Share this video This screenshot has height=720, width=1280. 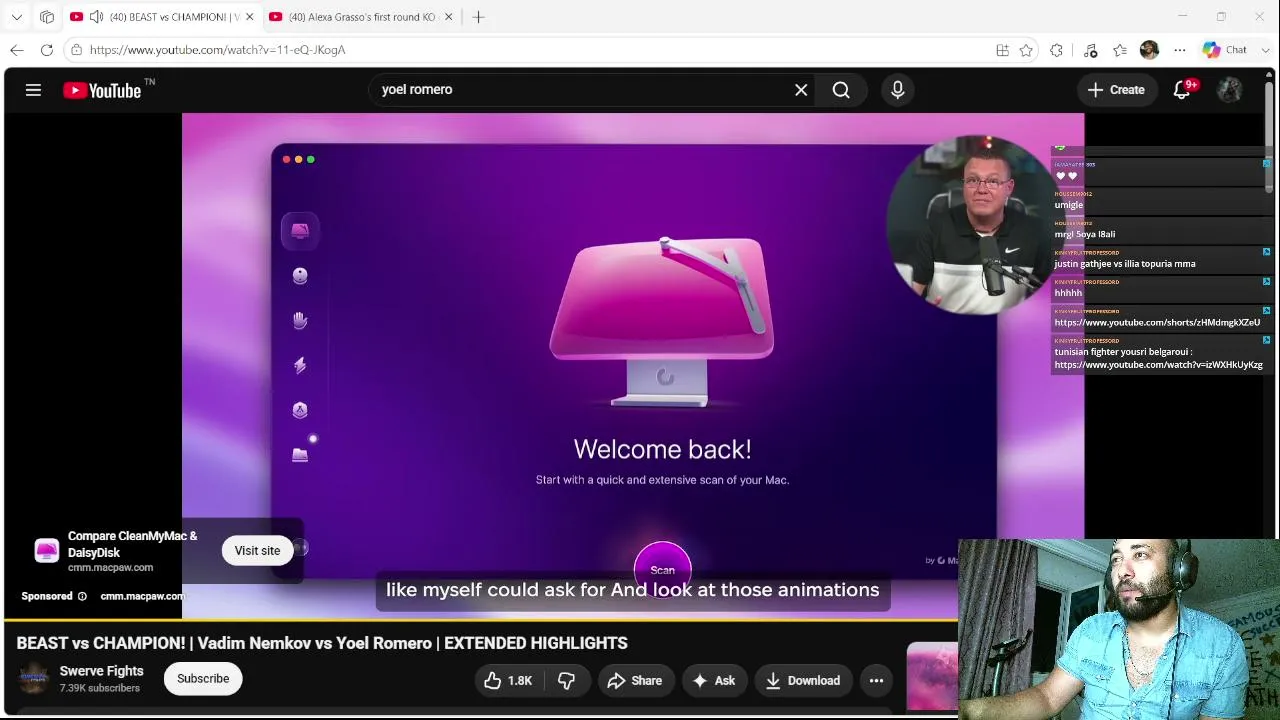pos(635,681)
